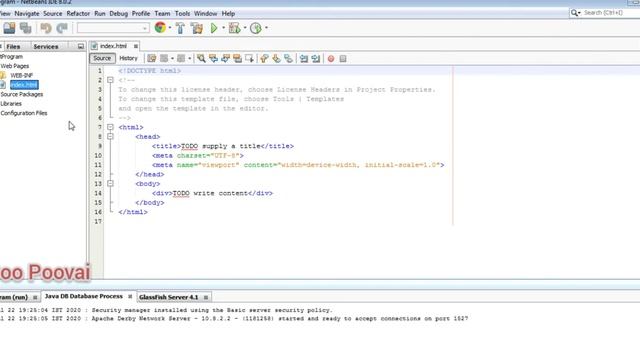Switch to the Files tab

[x=13, y=47]
